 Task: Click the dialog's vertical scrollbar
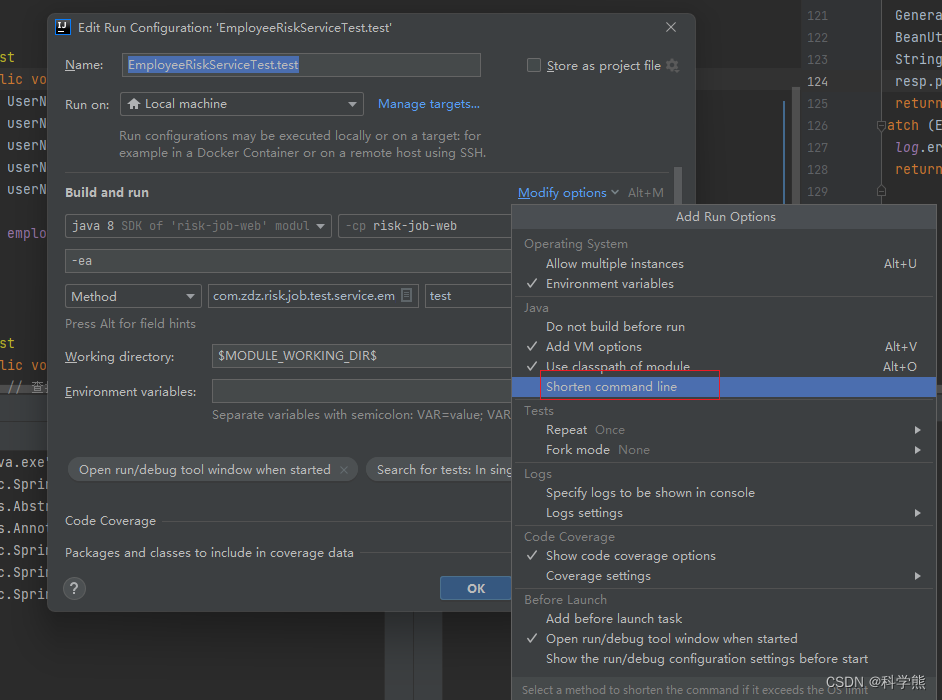click(x=678, y=186)
